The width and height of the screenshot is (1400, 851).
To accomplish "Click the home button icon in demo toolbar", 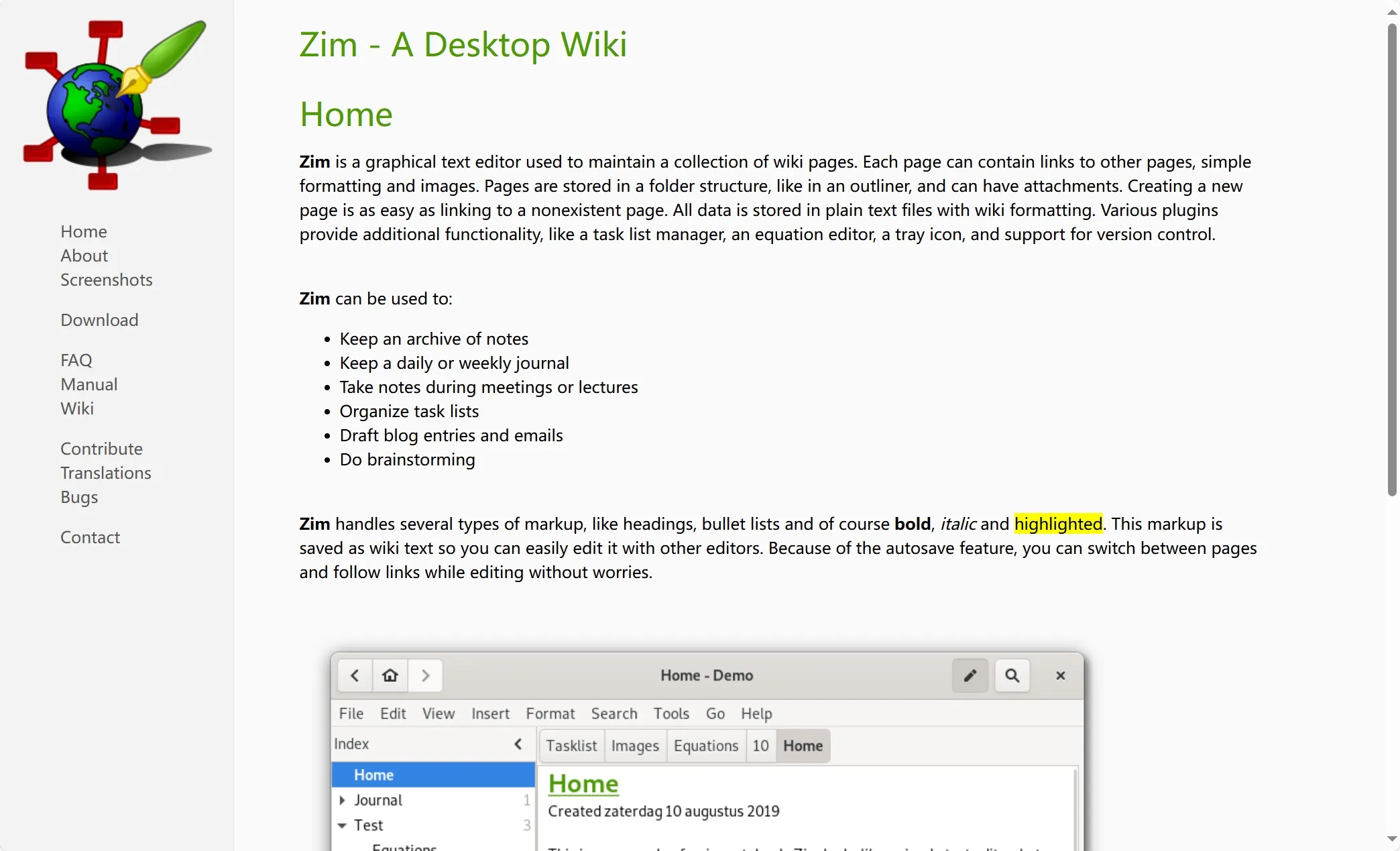I will pyautogui.click(x=390, y=675).
